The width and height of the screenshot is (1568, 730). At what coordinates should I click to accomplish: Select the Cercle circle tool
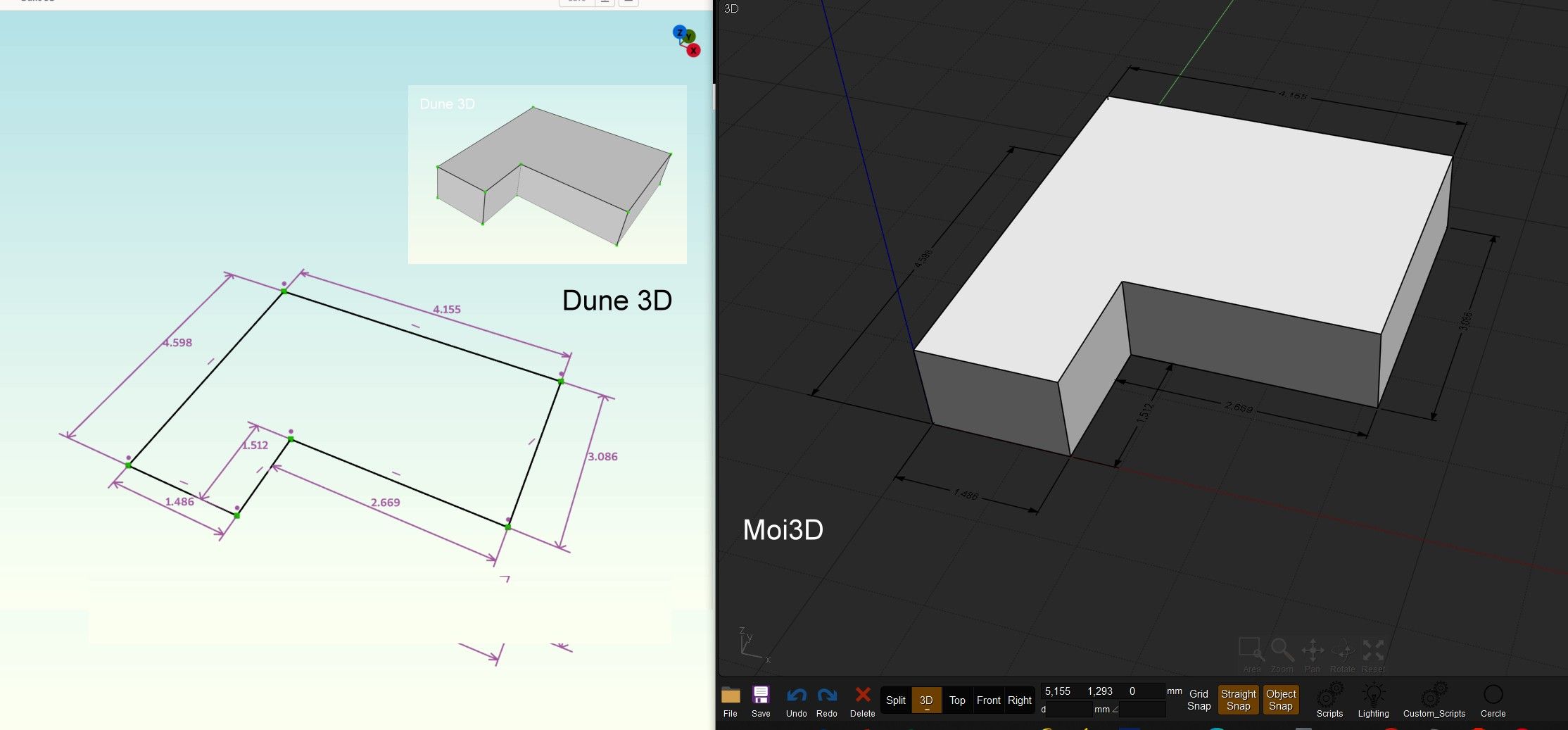[x=1493, y=696]
